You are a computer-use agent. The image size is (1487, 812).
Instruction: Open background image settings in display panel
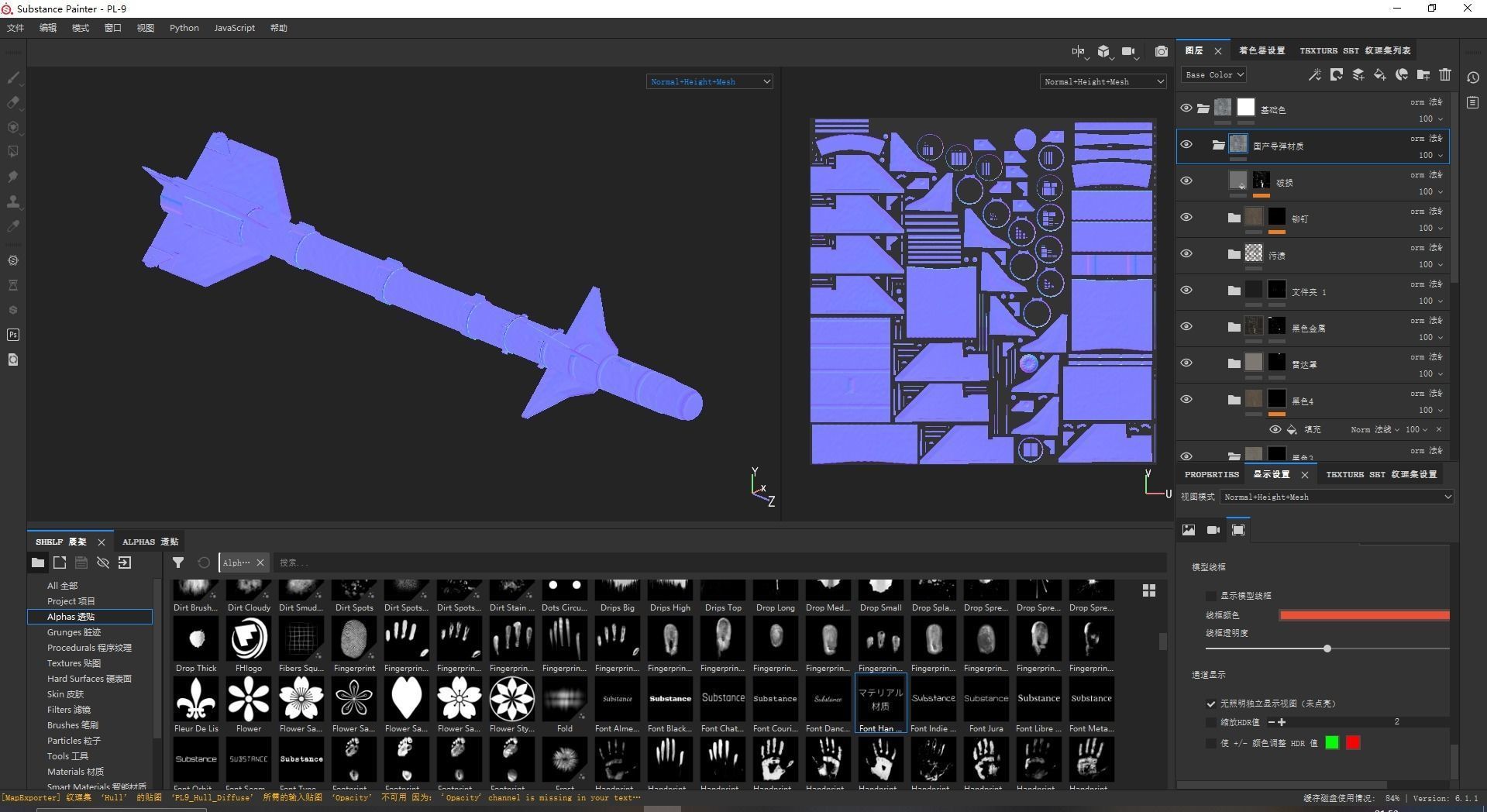tap(1189, 530)
